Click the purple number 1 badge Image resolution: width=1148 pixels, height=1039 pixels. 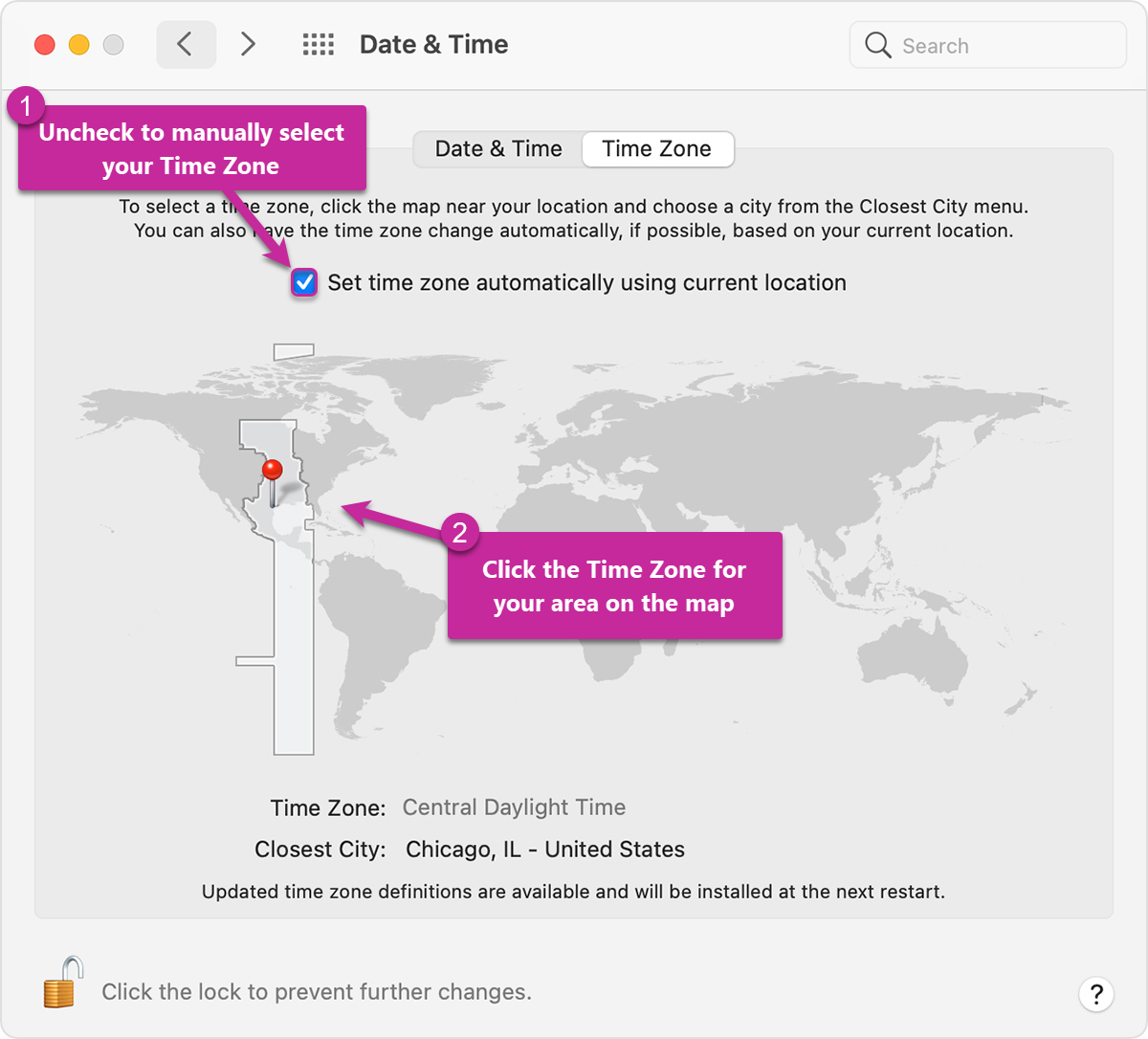tap(26, 105)
